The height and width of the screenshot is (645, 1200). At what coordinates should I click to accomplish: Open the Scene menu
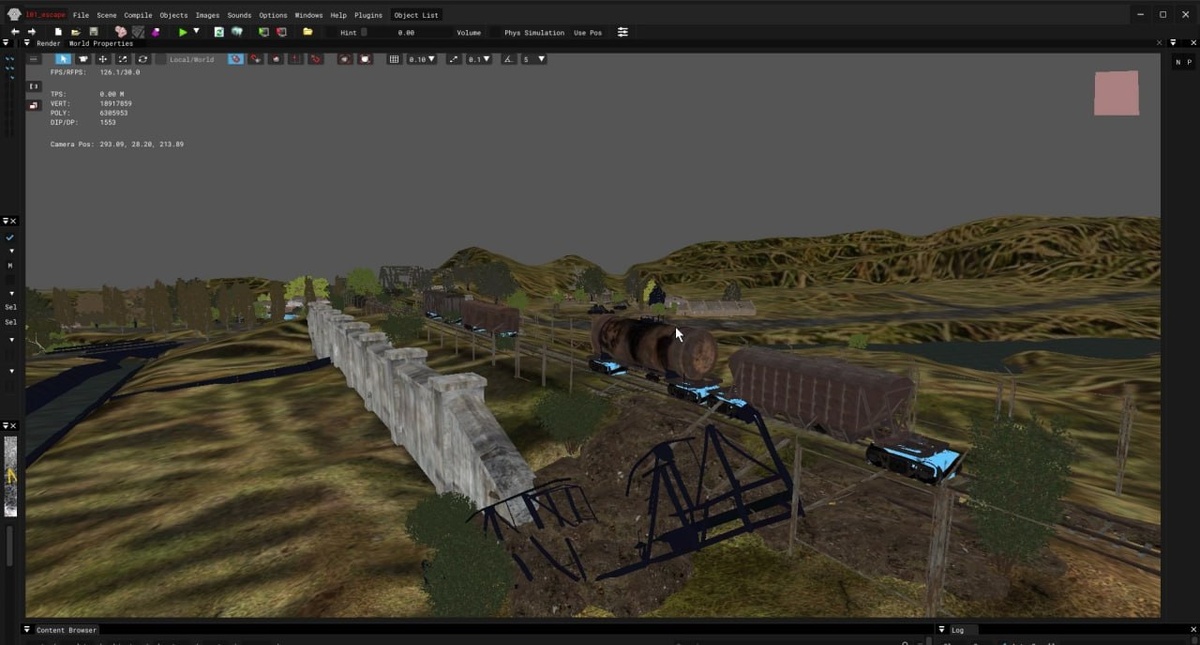pos(106,15)
